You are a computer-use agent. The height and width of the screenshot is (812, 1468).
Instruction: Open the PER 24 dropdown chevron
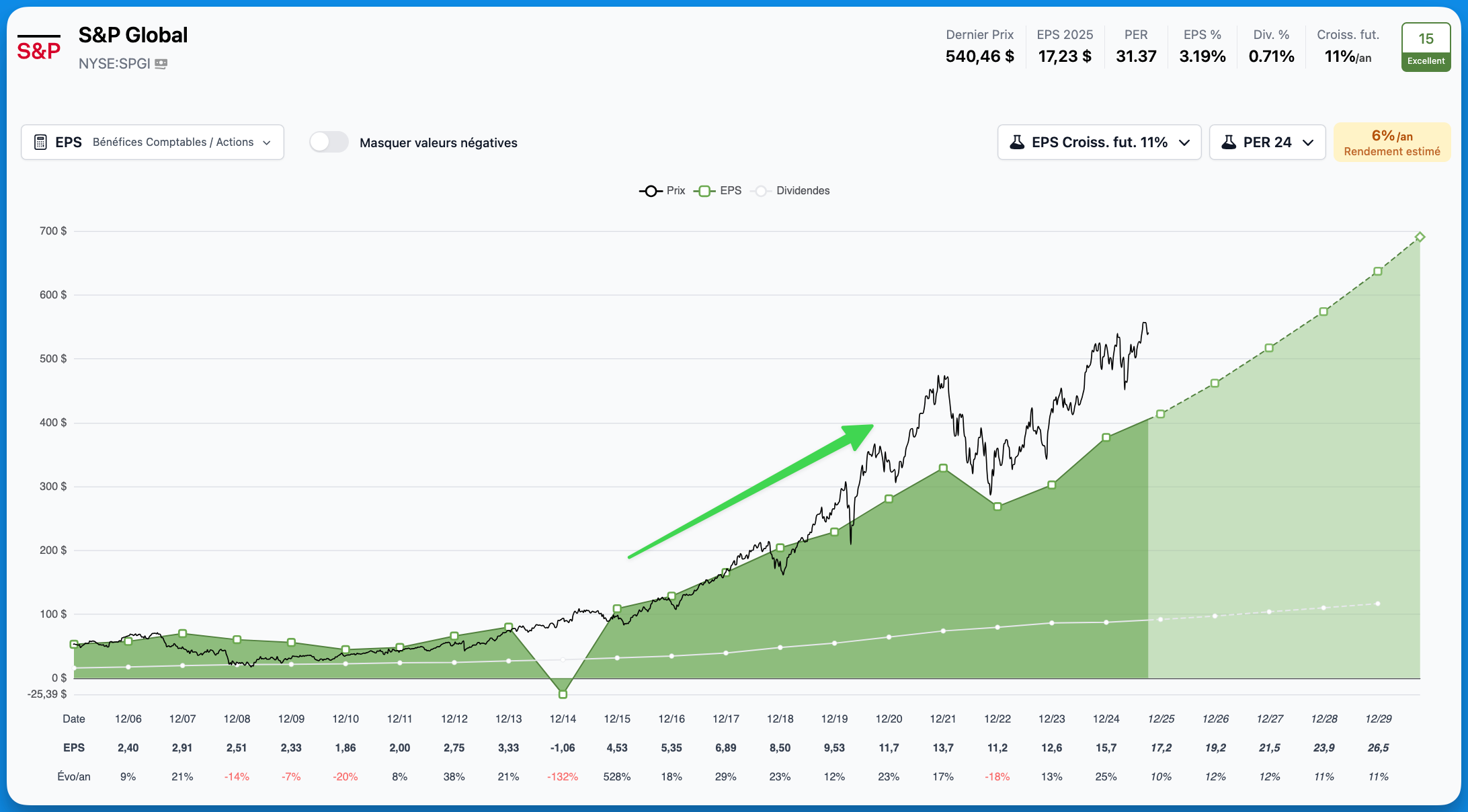pos(1308,143)
